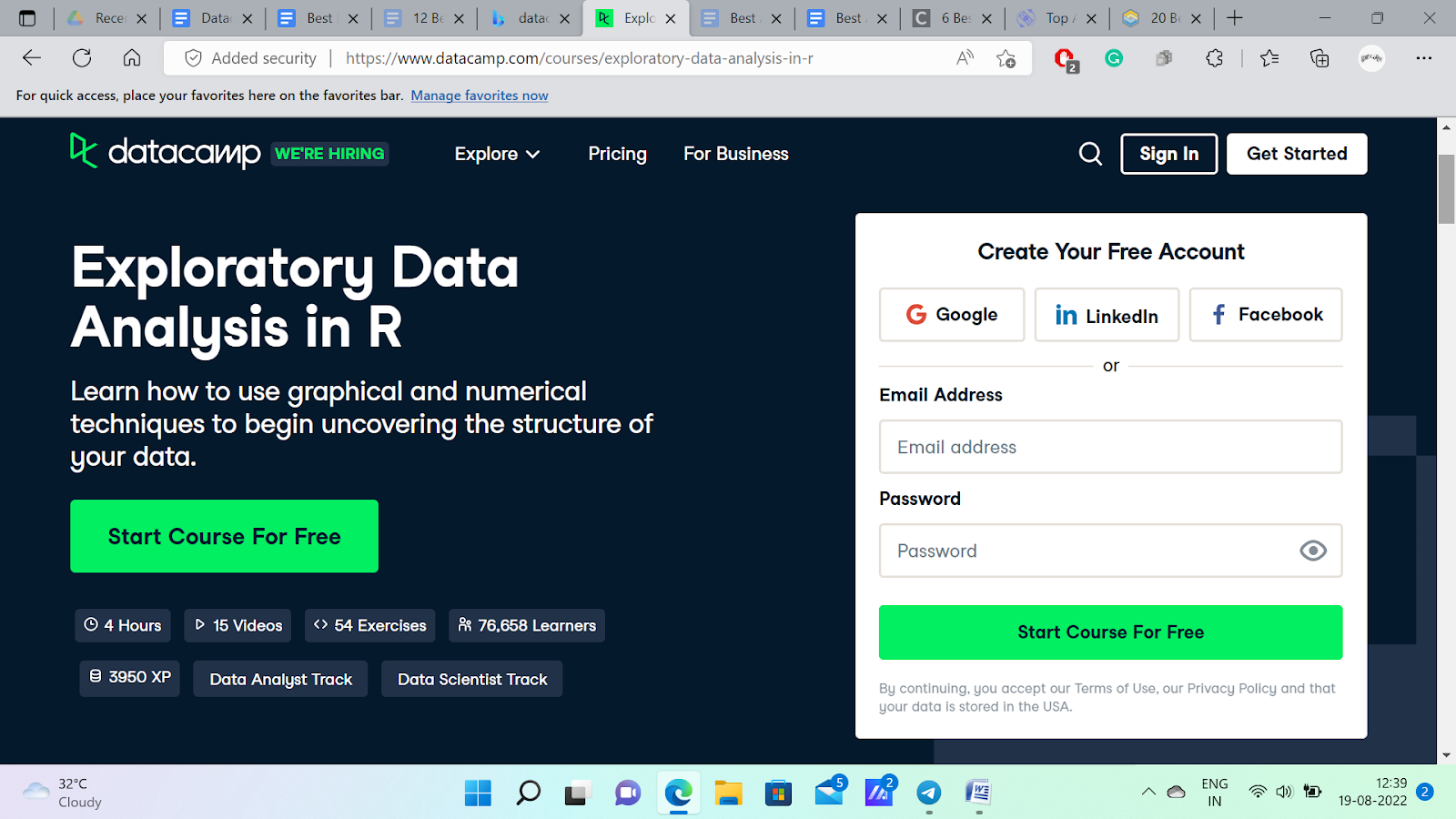Image resolution: width=1456 pixels, height=819 pixels.
Task: Open the Extensions puzzle icon
Action: (x=1214, y=58)
